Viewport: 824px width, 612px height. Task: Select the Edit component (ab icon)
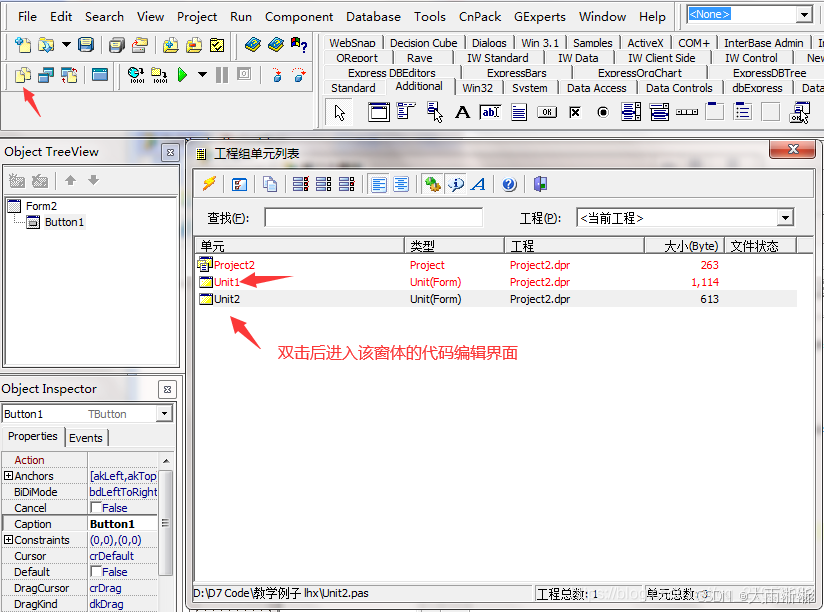(x=490, y=112)
